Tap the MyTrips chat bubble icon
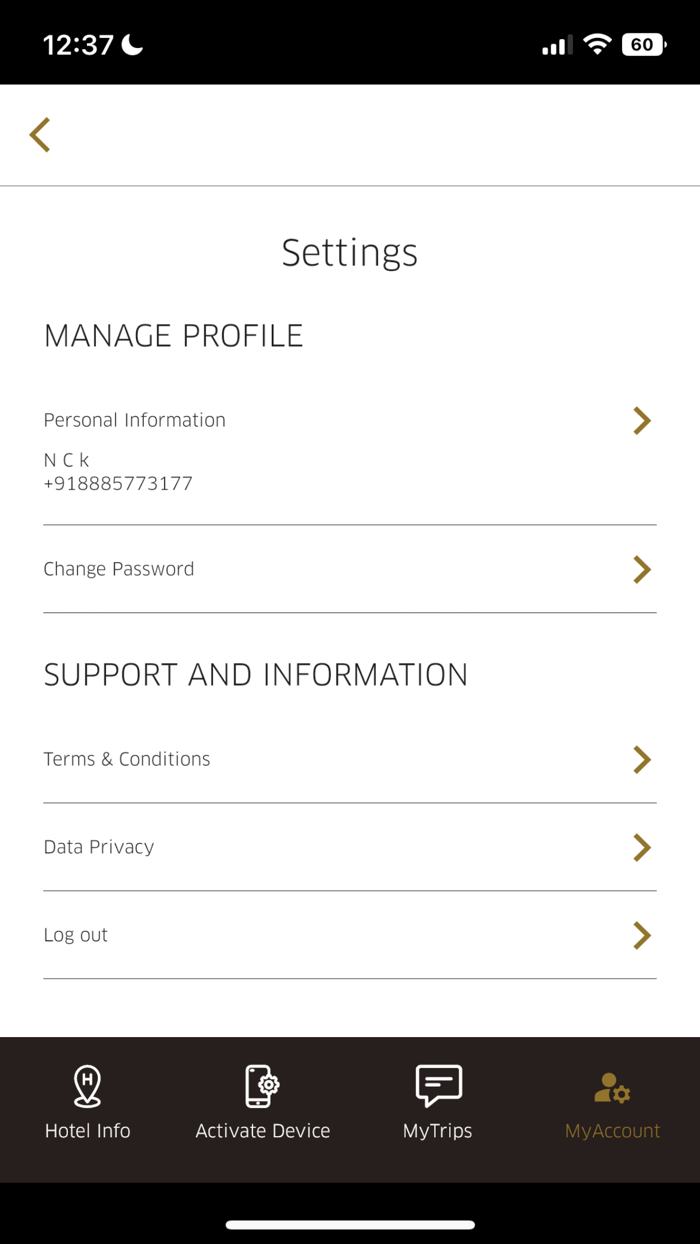 pos(438,1086)
